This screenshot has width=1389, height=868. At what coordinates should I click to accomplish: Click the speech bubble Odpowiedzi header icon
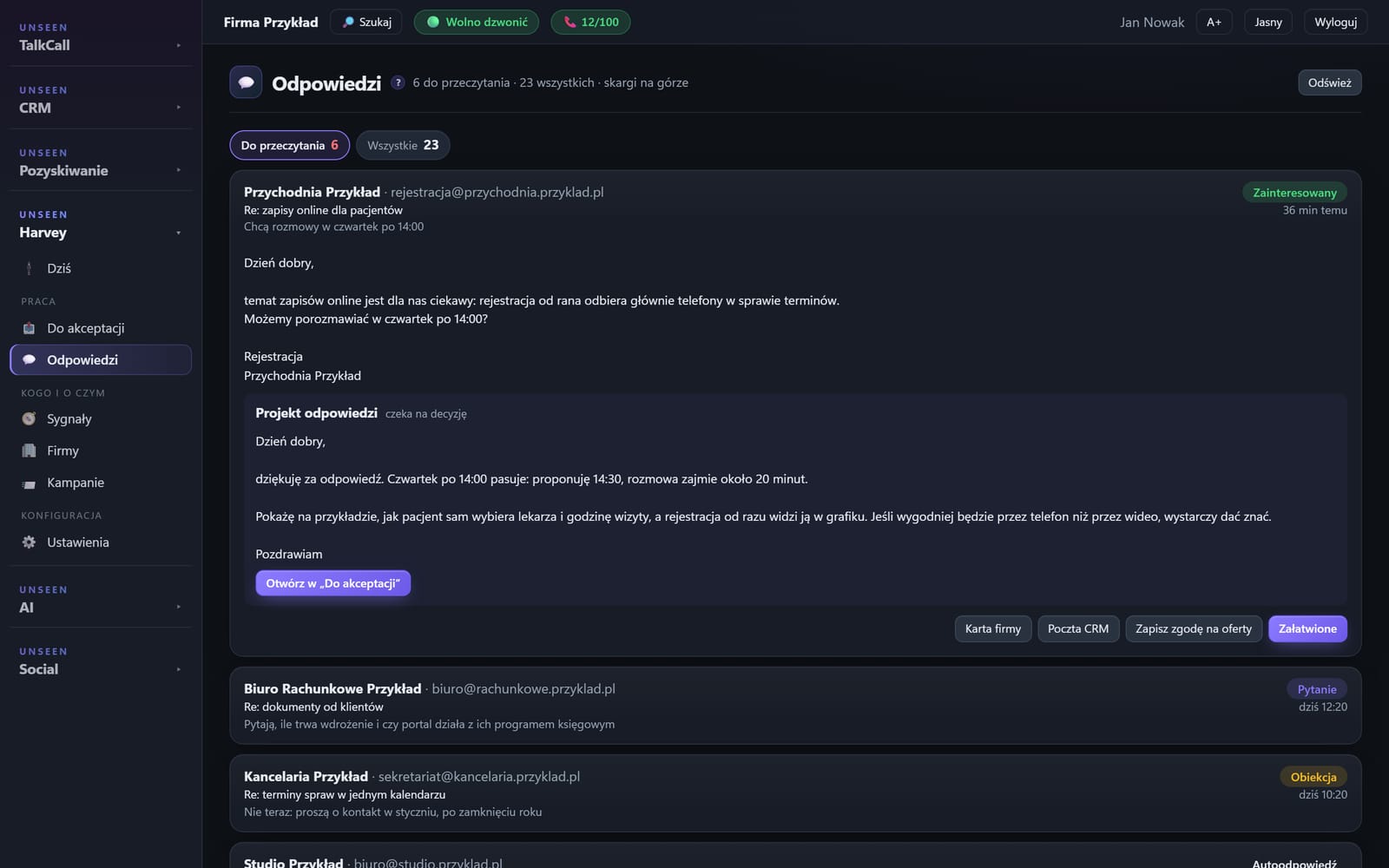[246, 82]
